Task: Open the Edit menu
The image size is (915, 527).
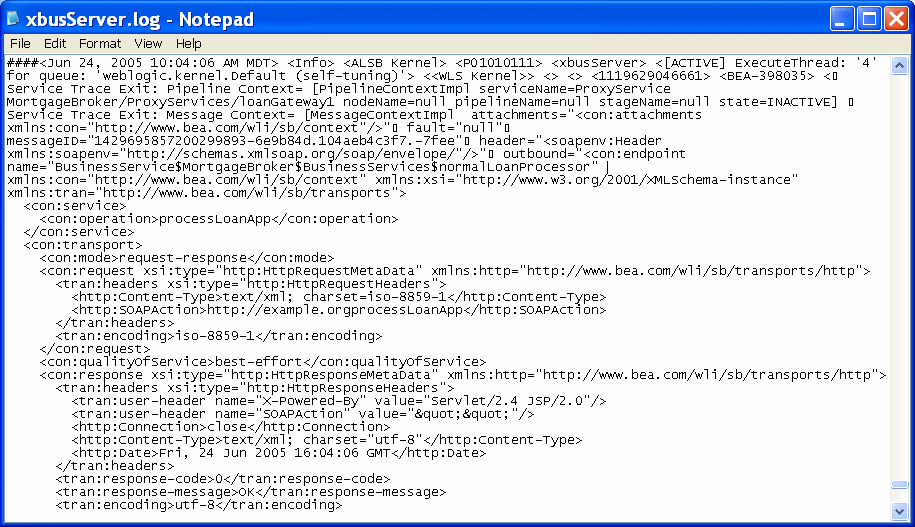Action: (x=55, y=44)
